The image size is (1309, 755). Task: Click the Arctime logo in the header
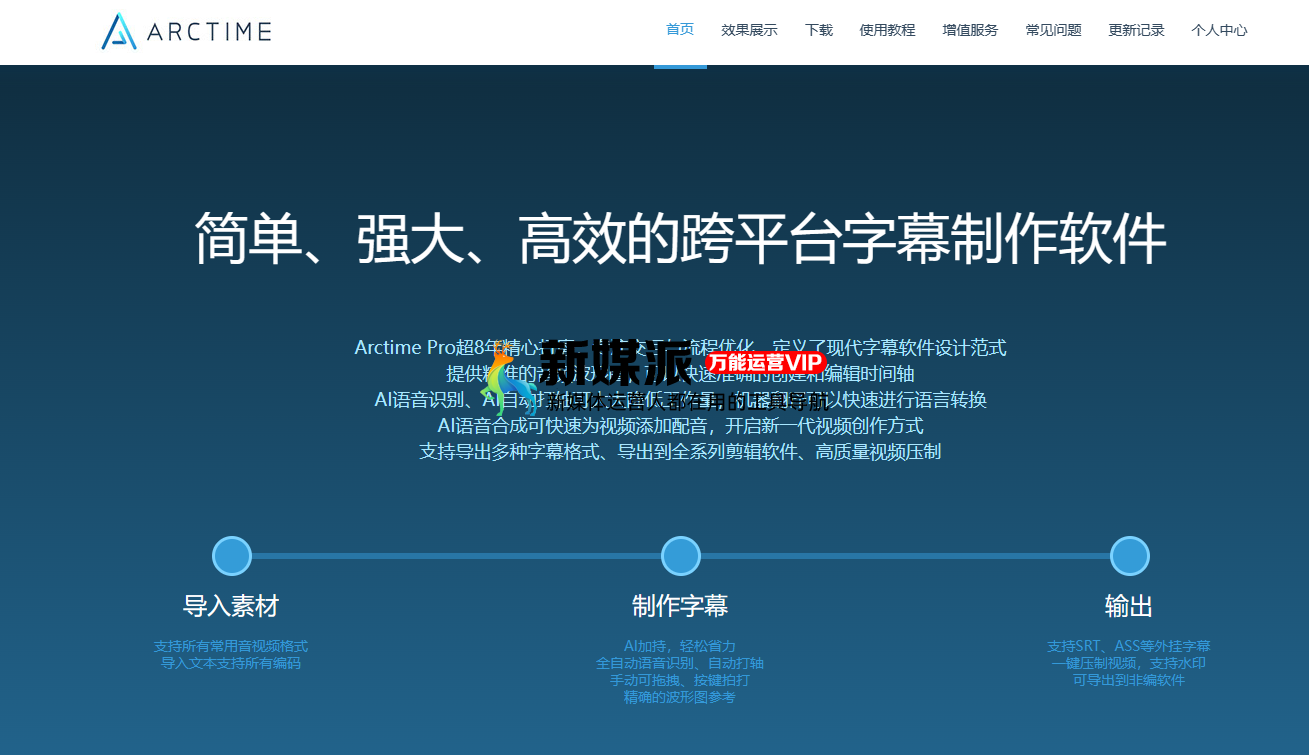[x=186, y=31]
